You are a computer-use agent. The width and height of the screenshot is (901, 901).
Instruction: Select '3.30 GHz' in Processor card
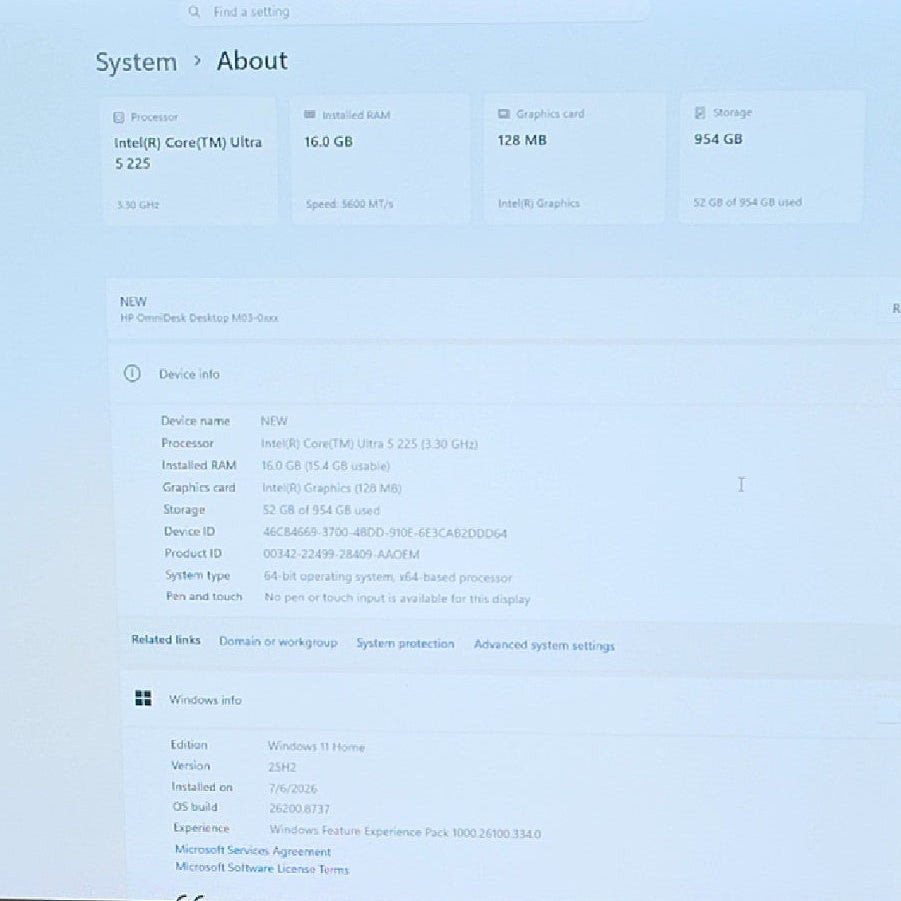coord(138,205)
